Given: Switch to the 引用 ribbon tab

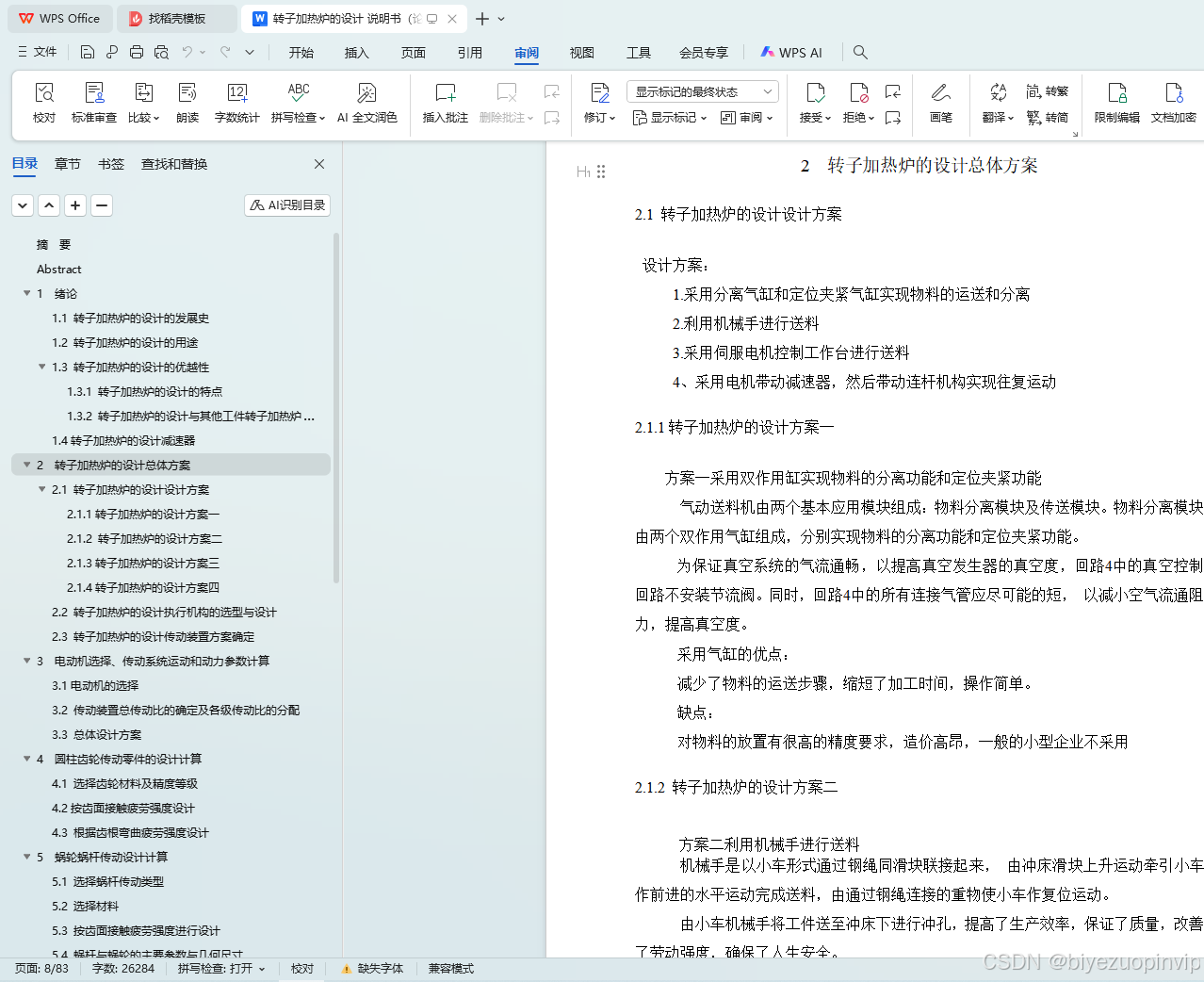Looking at the screenshot, I should point(470,53).
